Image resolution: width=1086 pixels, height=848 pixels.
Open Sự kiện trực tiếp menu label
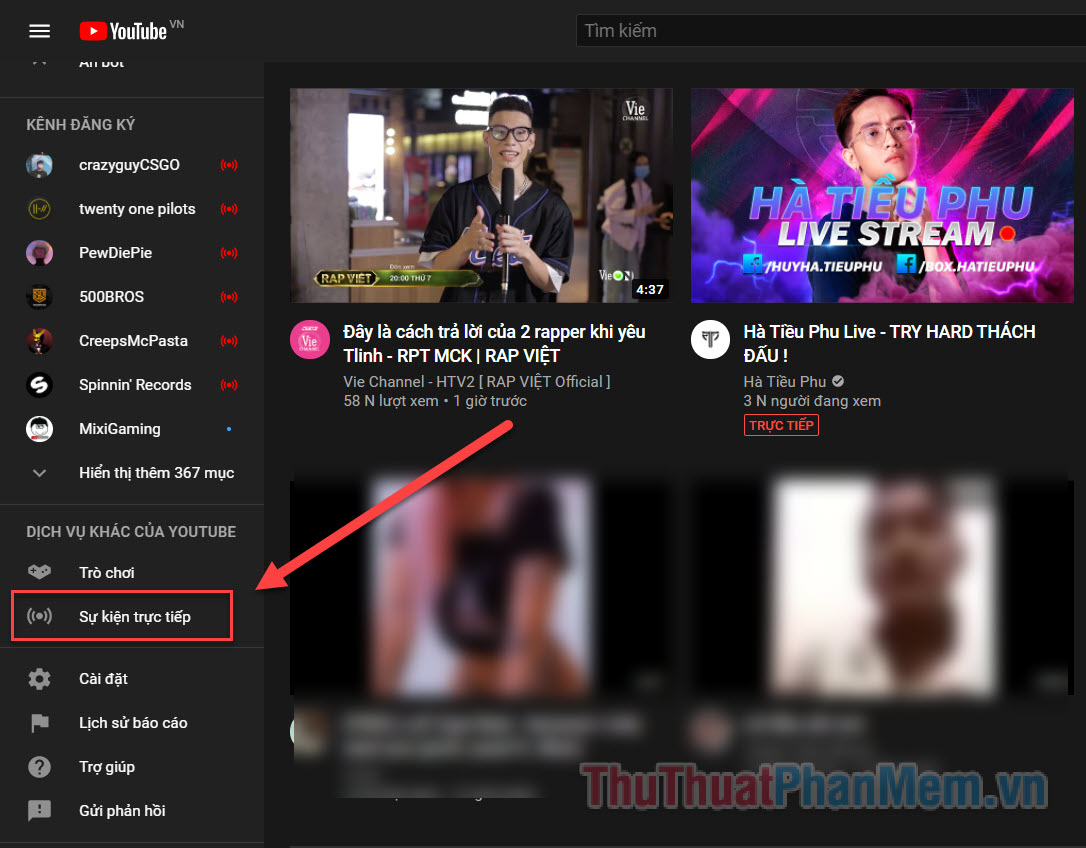pyautogui.click(x=134, y=617)
